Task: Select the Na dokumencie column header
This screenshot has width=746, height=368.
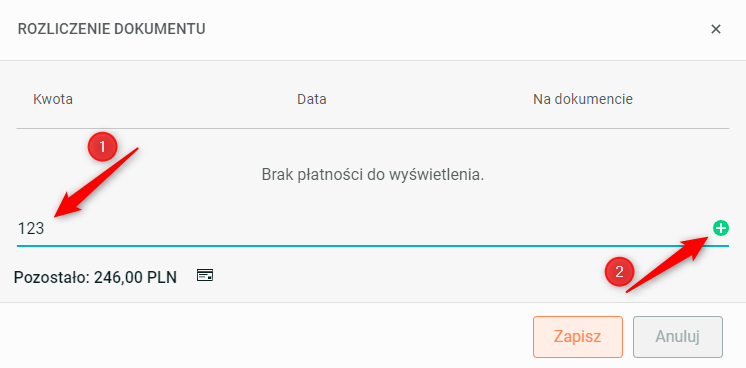Action: click(583, 99)
